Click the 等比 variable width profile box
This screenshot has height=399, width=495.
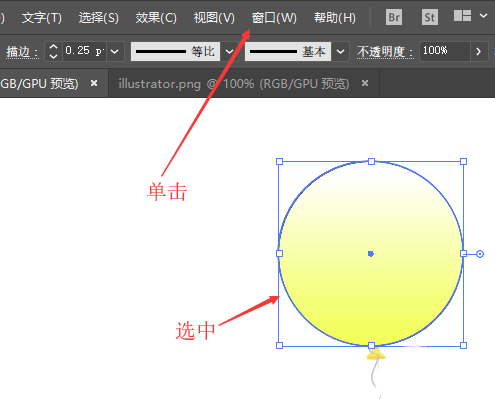tap(175, 51)
